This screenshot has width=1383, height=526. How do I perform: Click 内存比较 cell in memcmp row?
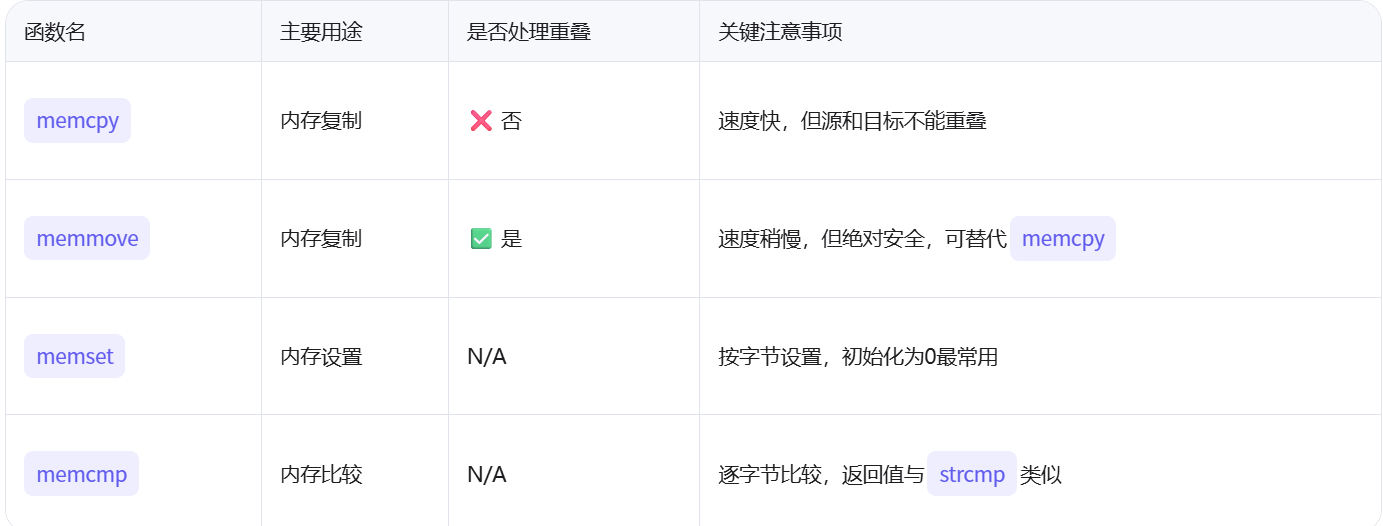321,474
